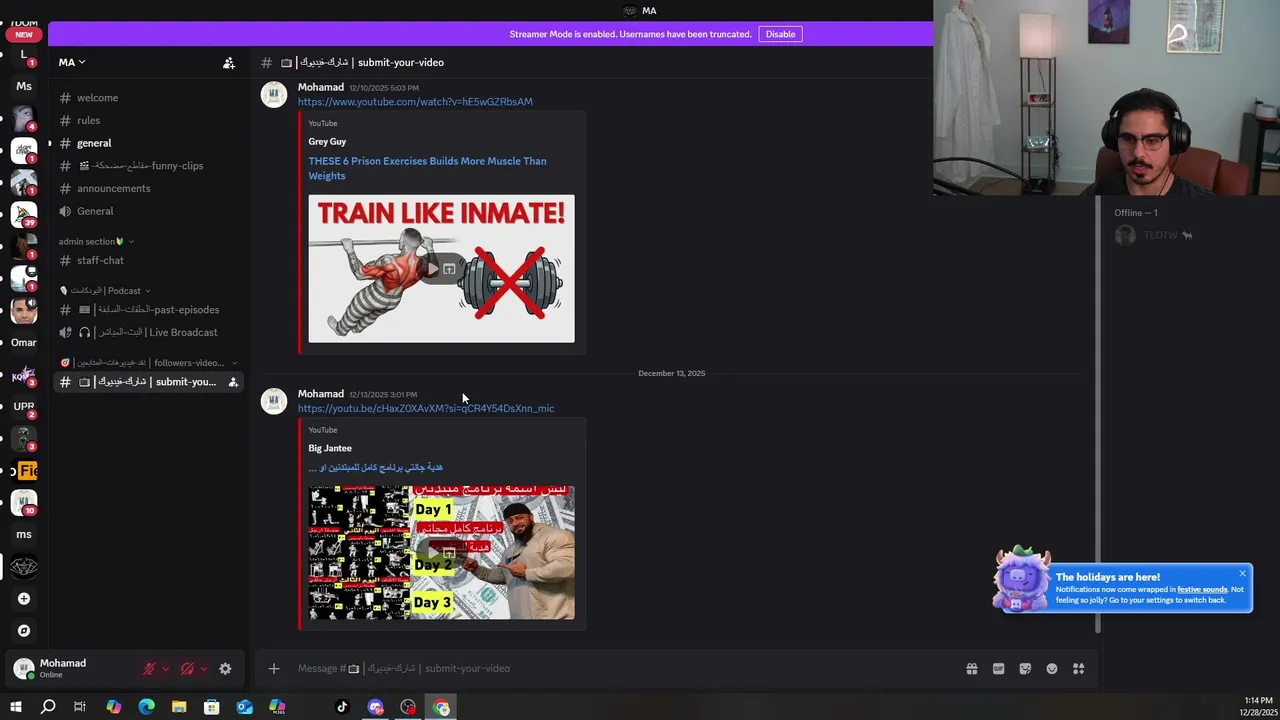Open the rules channel
1280x720 pixels.
pos(147,121)
